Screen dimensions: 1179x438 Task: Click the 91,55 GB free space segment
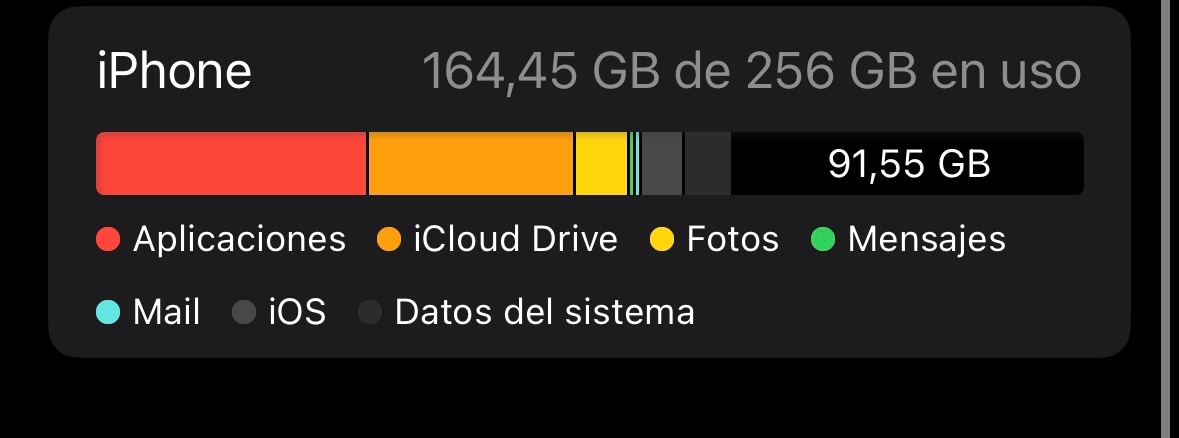click(908, 164)
